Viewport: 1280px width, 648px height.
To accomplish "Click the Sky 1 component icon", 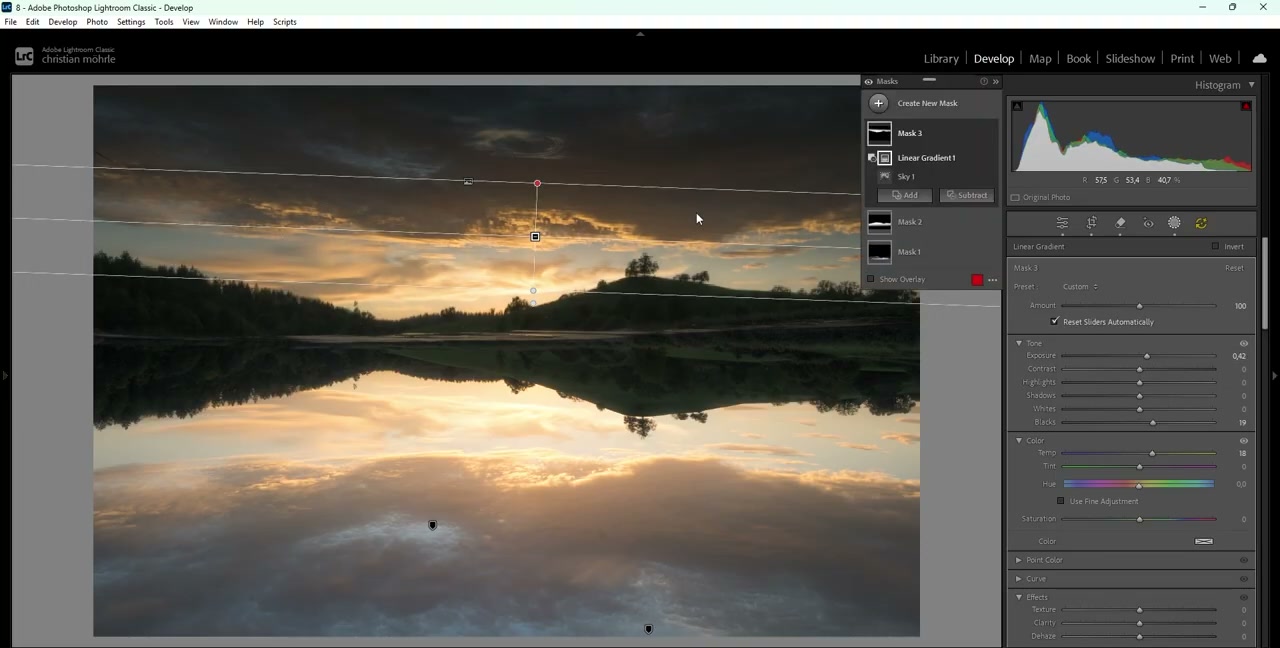I will click(x=885, y=176).
